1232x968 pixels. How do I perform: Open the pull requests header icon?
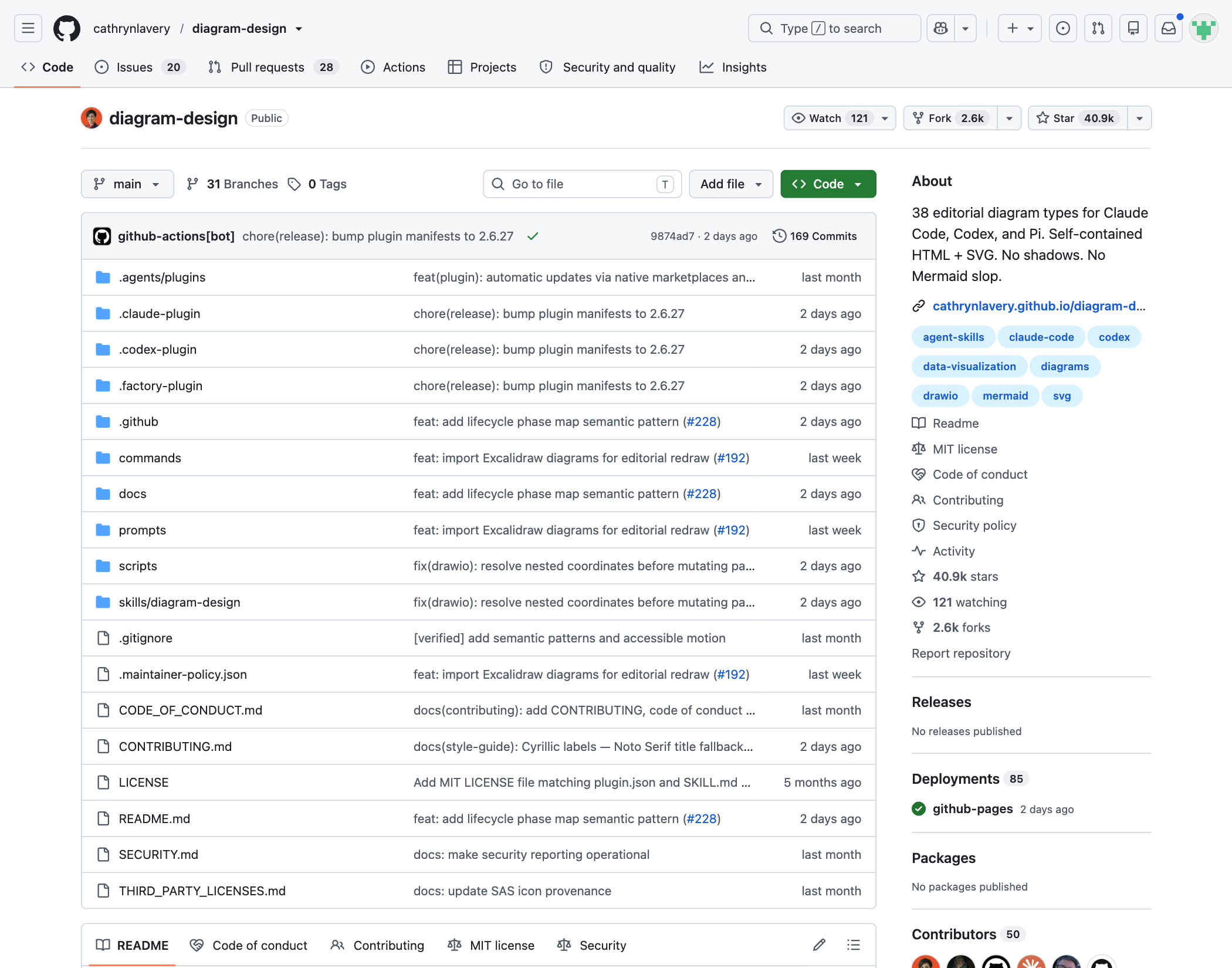click(1098, 28)
